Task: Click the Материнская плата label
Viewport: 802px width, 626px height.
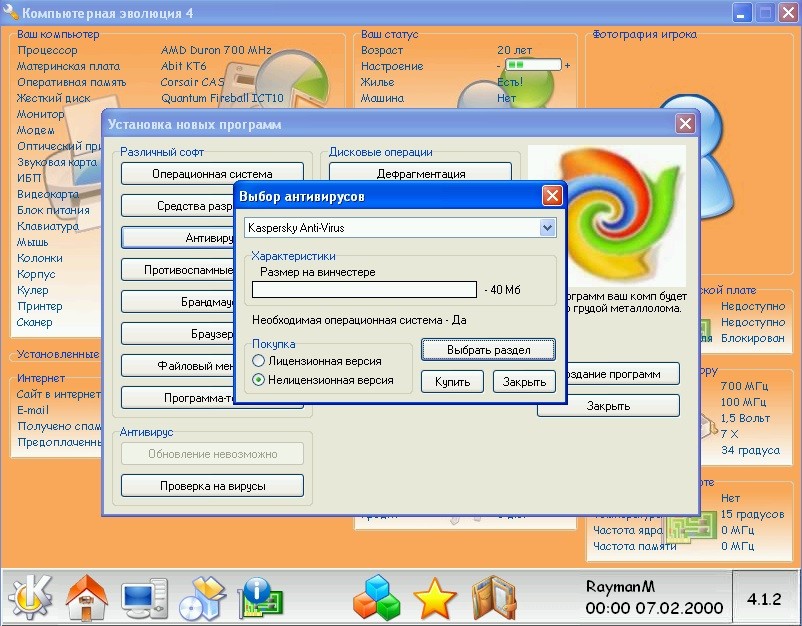Action: point(68,66)
